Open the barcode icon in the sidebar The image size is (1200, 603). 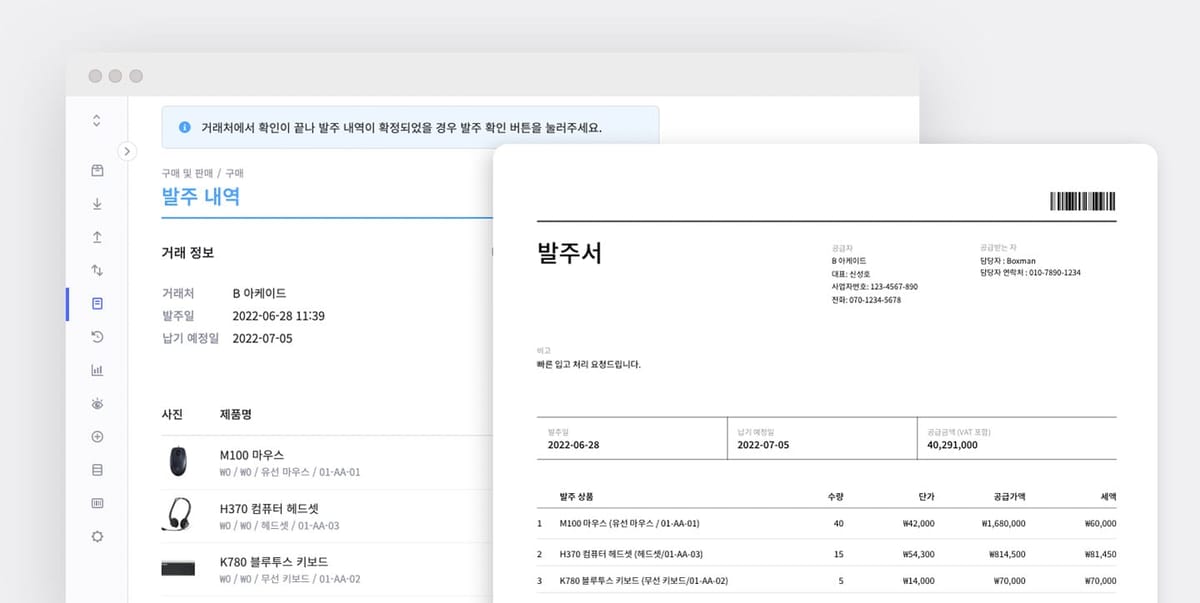pyautogui.click(x=96, y=503)
